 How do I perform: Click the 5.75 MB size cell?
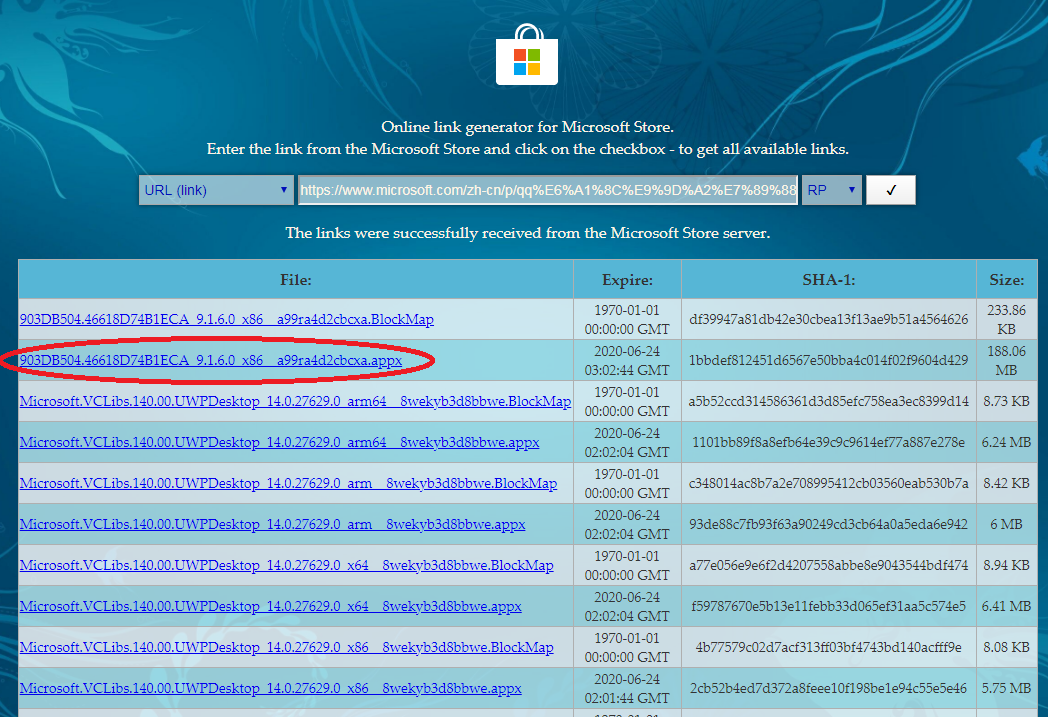[x=1007, y=688]
